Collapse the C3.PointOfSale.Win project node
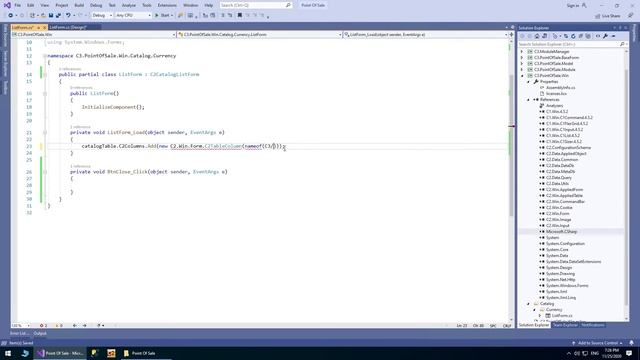Image resolution: width=640 pixels, height=360 pixels. (522, 76)
